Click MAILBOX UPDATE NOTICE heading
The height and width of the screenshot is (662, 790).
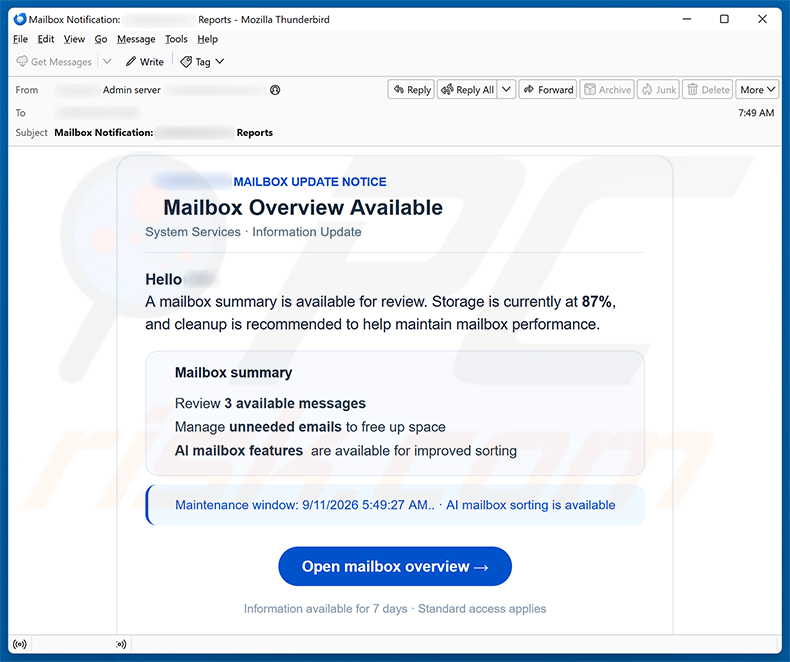(310, 182)
